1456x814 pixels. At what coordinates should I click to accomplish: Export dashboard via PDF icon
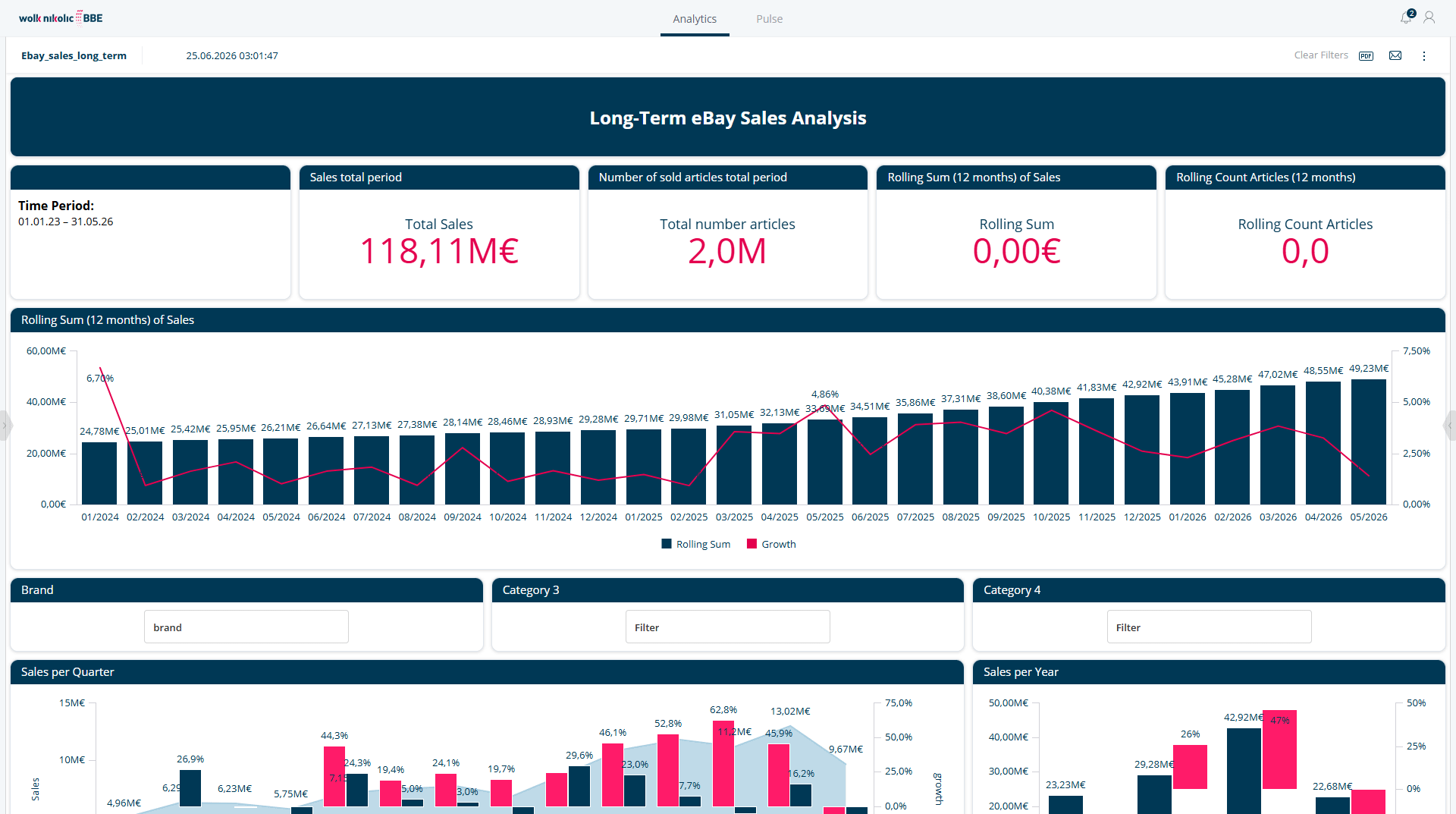point(1367,55)
